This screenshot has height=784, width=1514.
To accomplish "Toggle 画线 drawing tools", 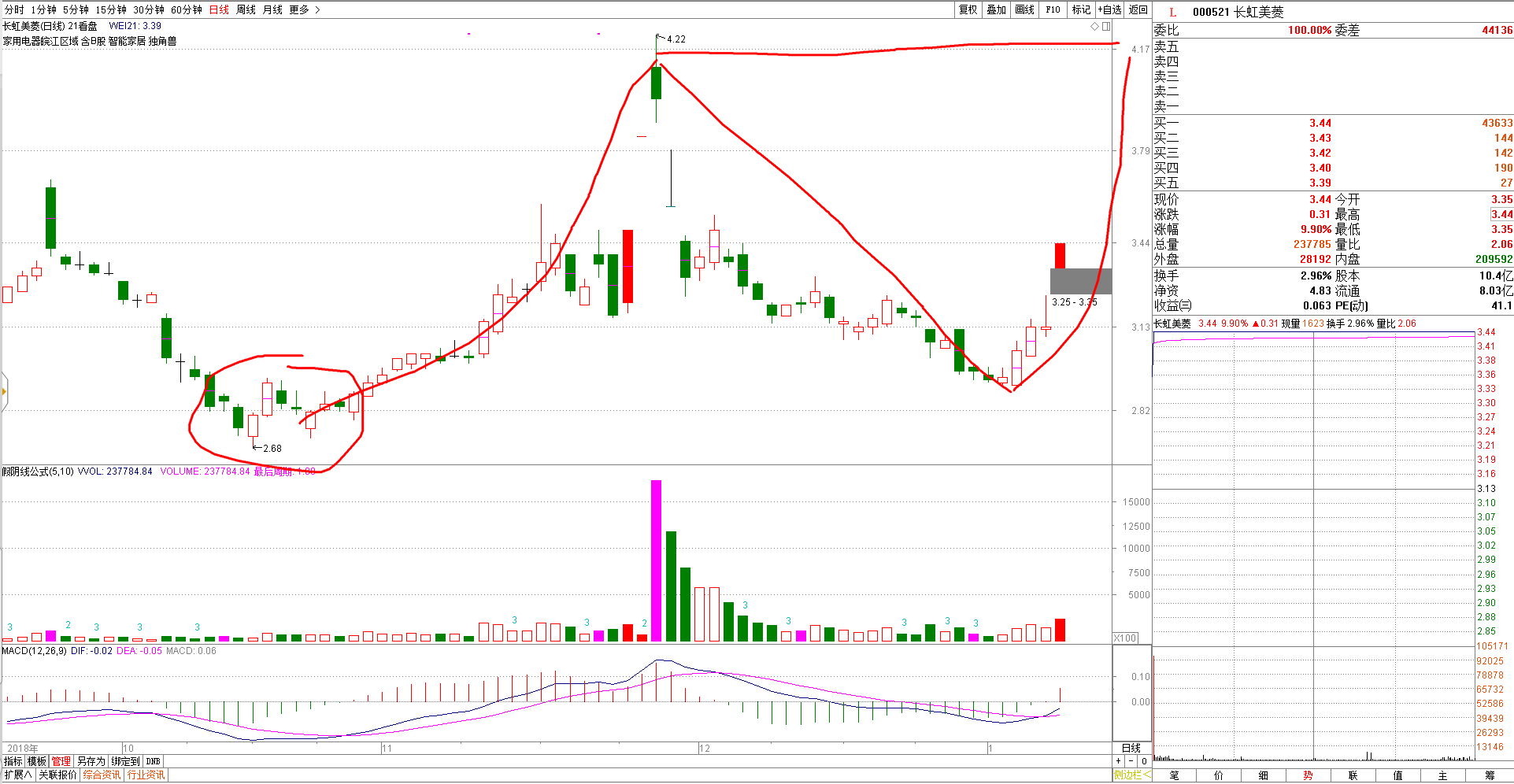I will point(1024,9).
